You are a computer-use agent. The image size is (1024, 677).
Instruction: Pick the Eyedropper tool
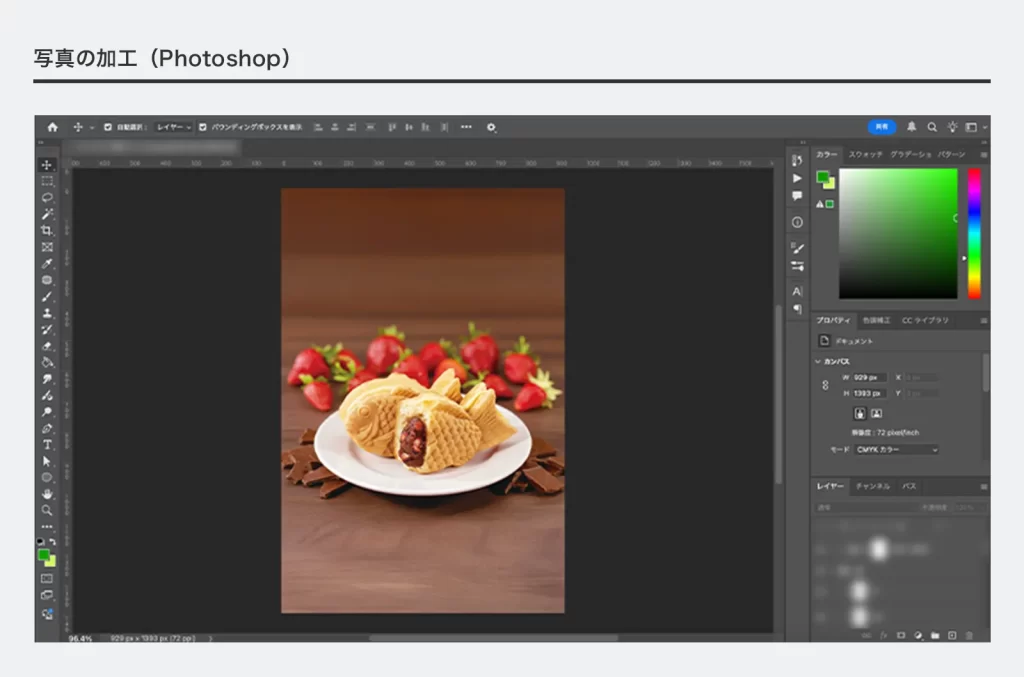point(47,263)
